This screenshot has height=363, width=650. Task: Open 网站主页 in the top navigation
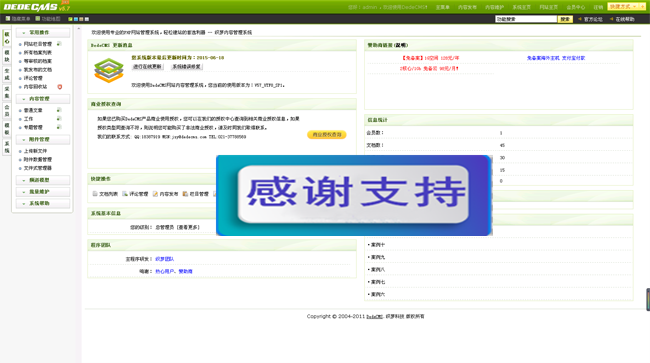click(548, 7)
